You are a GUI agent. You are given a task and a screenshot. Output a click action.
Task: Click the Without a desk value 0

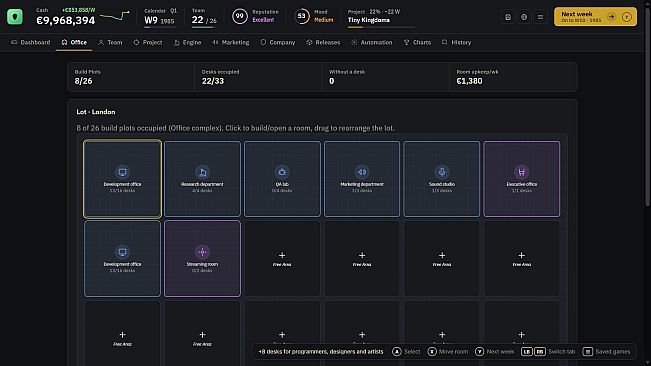[331, 81]
